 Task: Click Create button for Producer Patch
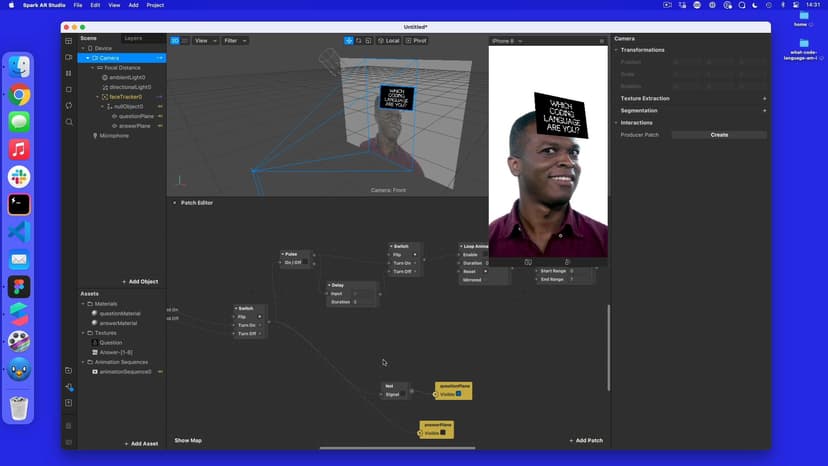point(719,135)
